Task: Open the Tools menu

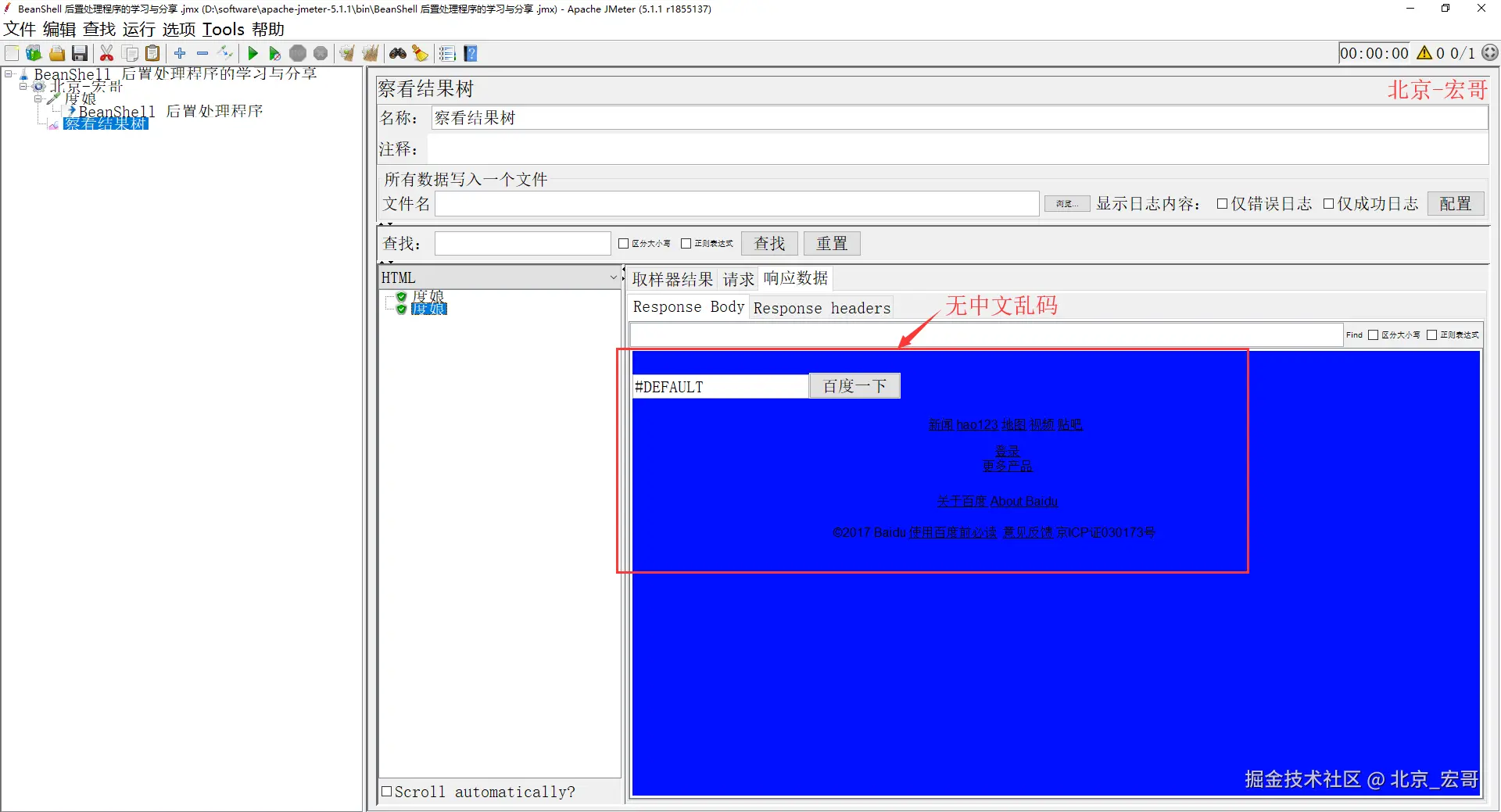Action: click(224, 30)
